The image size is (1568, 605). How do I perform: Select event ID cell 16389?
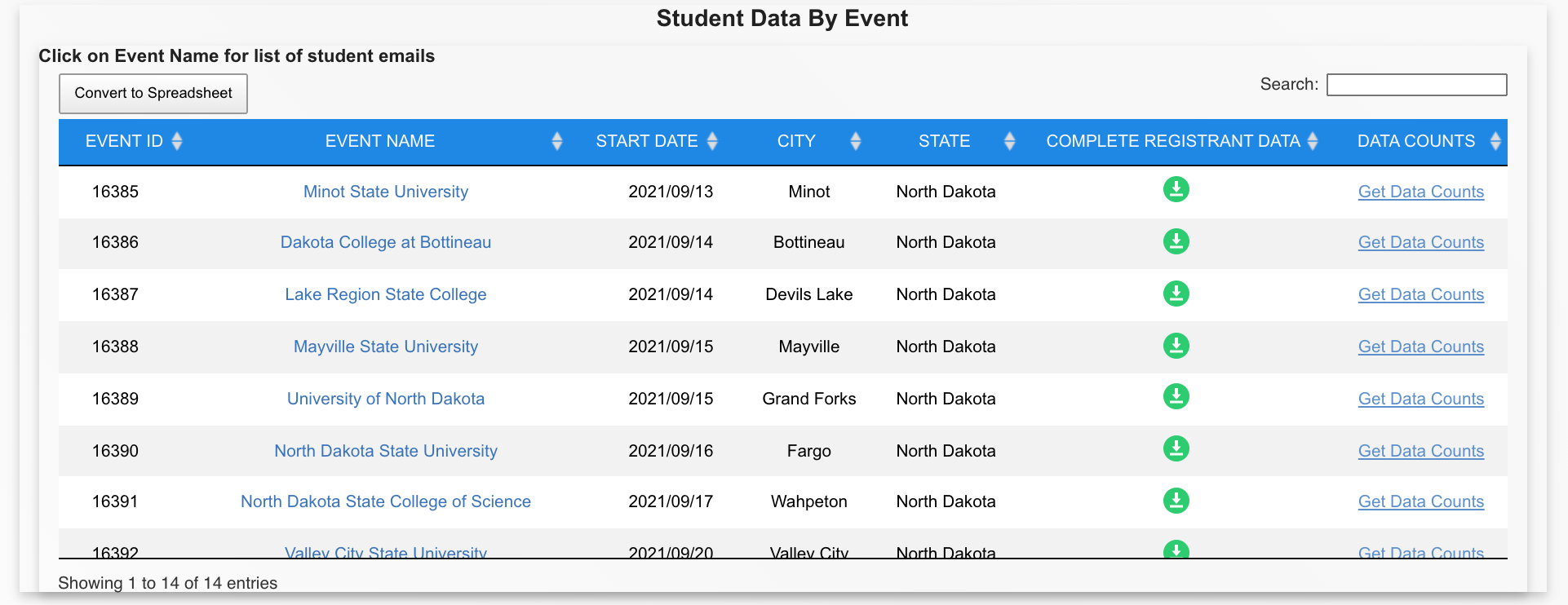[x=115, y=399]
